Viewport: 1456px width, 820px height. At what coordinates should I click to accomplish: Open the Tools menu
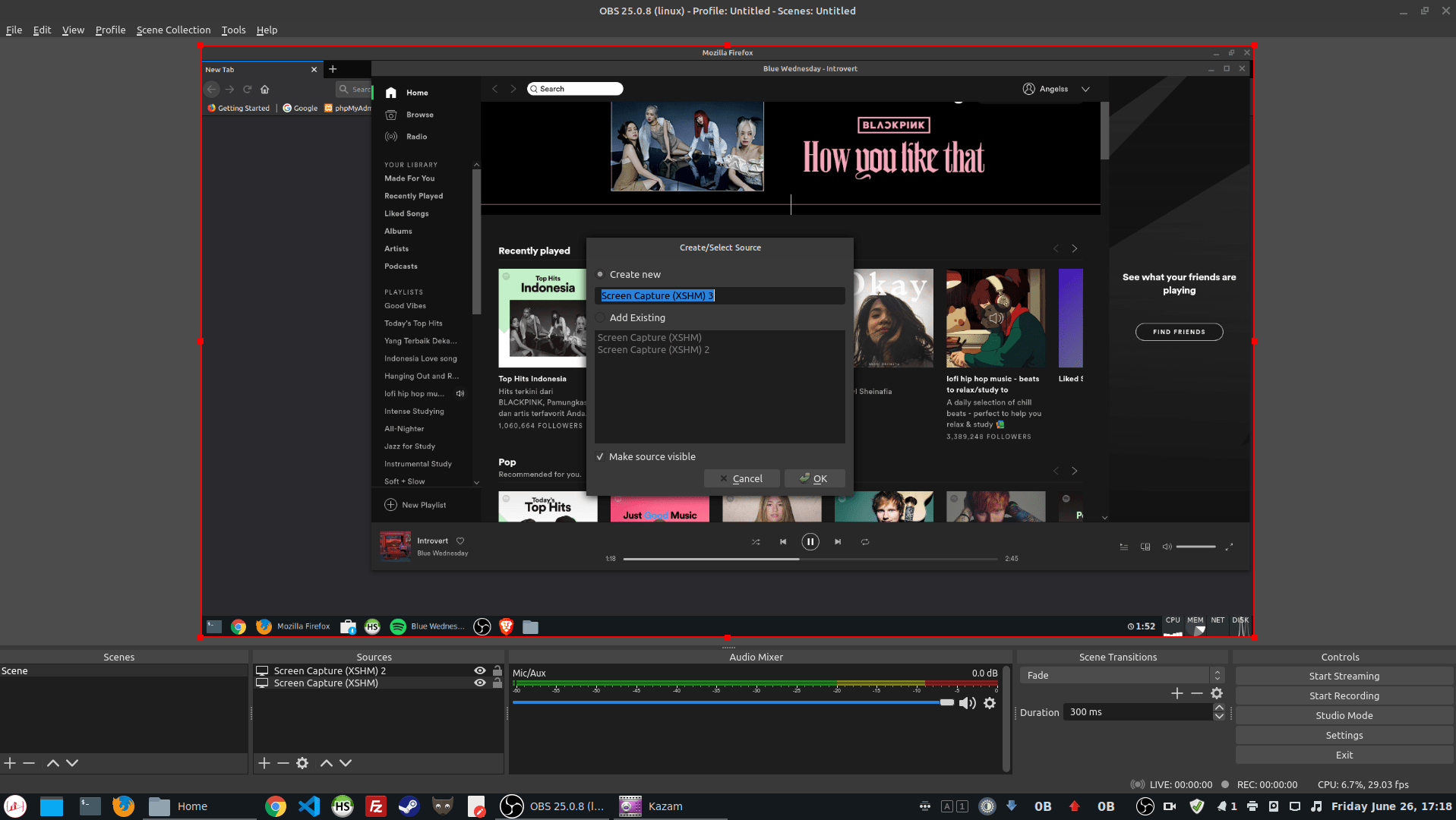[x=233, y=30]
